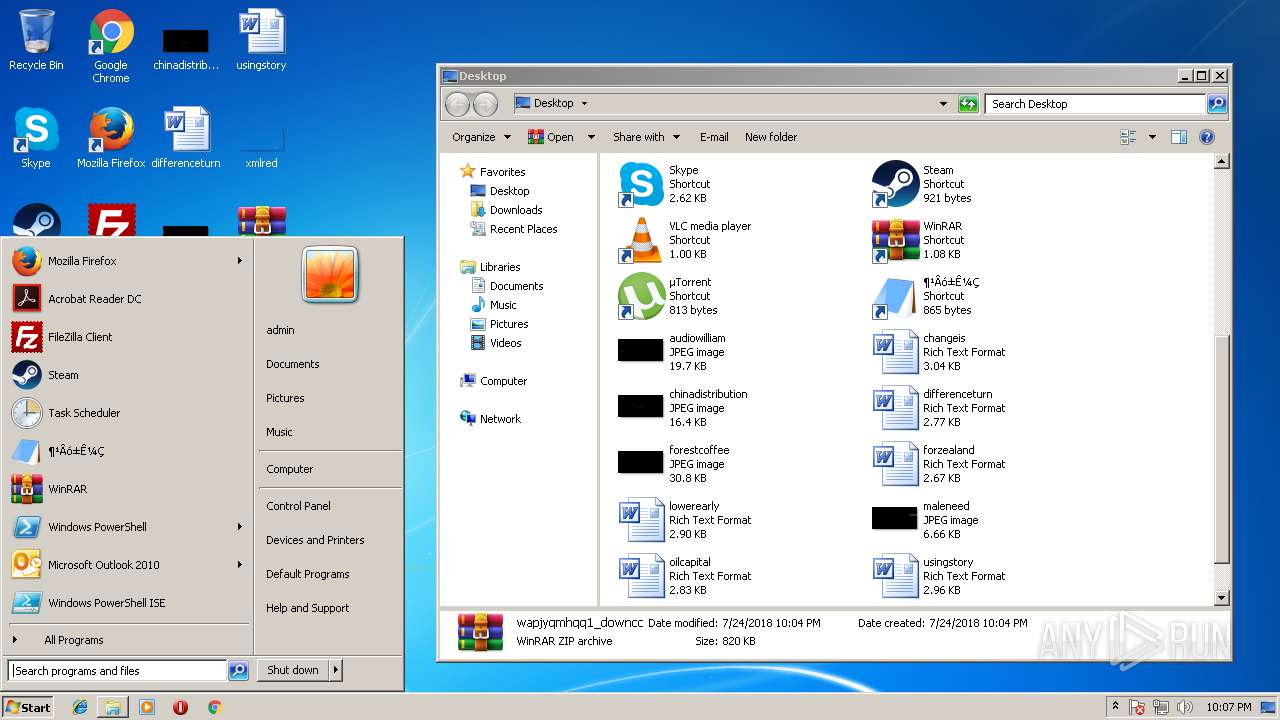The image size is (1280, 720).
Task: Click the Start button
Action: coord(28,707)
